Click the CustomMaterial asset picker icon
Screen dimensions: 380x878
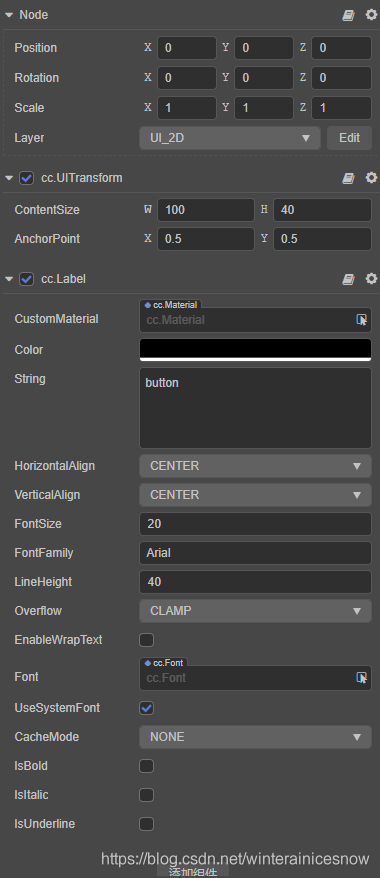click(x=362, y=320)
